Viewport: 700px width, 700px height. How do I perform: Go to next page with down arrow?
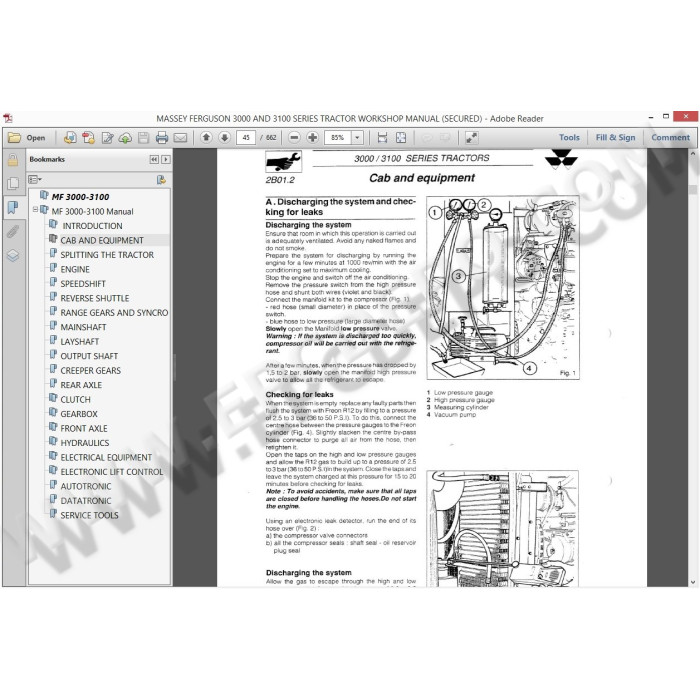point(225,138)
